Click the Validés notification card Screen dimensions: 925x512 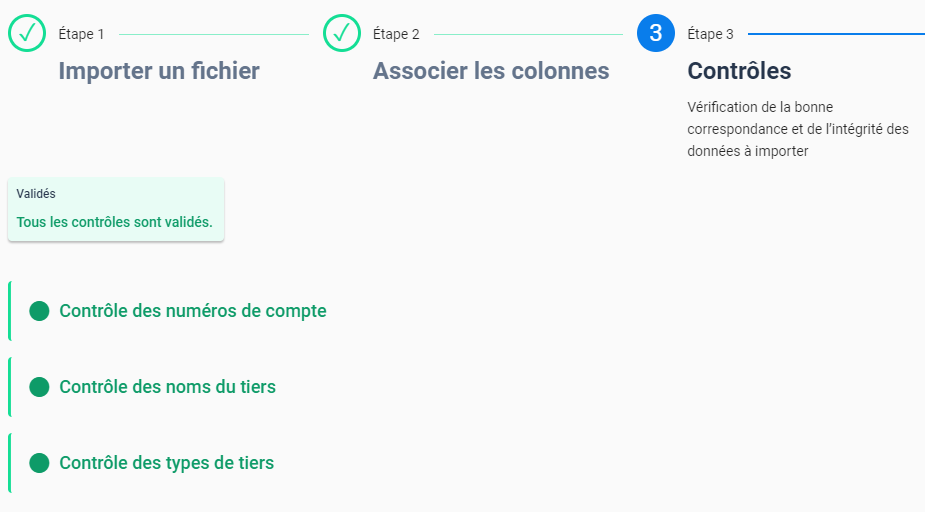click(x=116, y=209)
